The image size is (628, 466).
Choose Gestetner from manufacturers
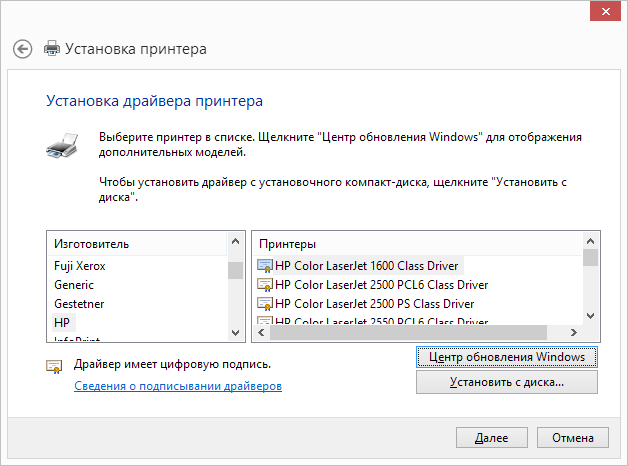78,303
